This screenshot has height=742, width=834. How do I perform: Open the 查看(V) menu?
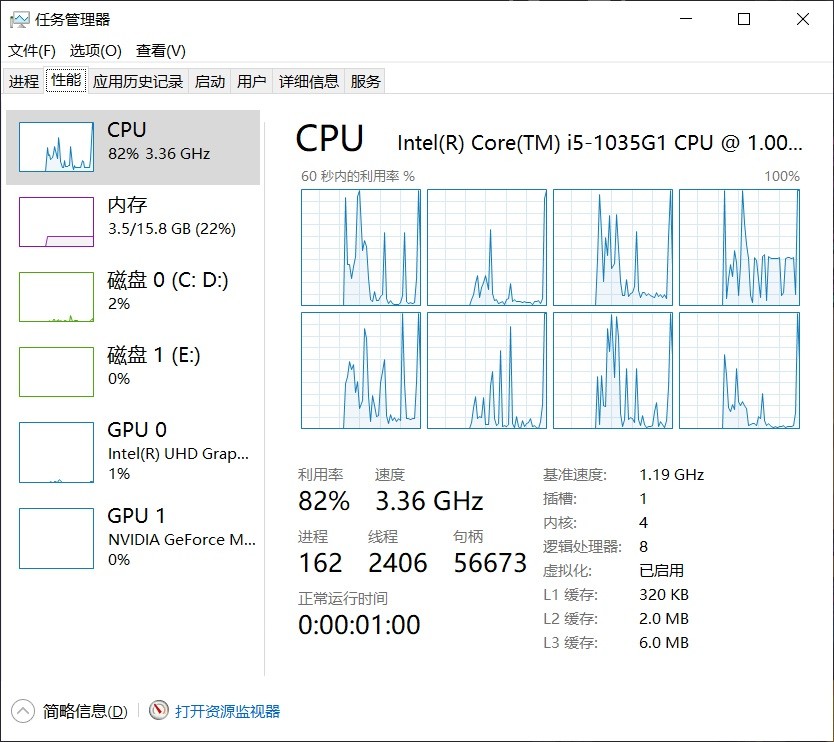[x=161, y=51]
